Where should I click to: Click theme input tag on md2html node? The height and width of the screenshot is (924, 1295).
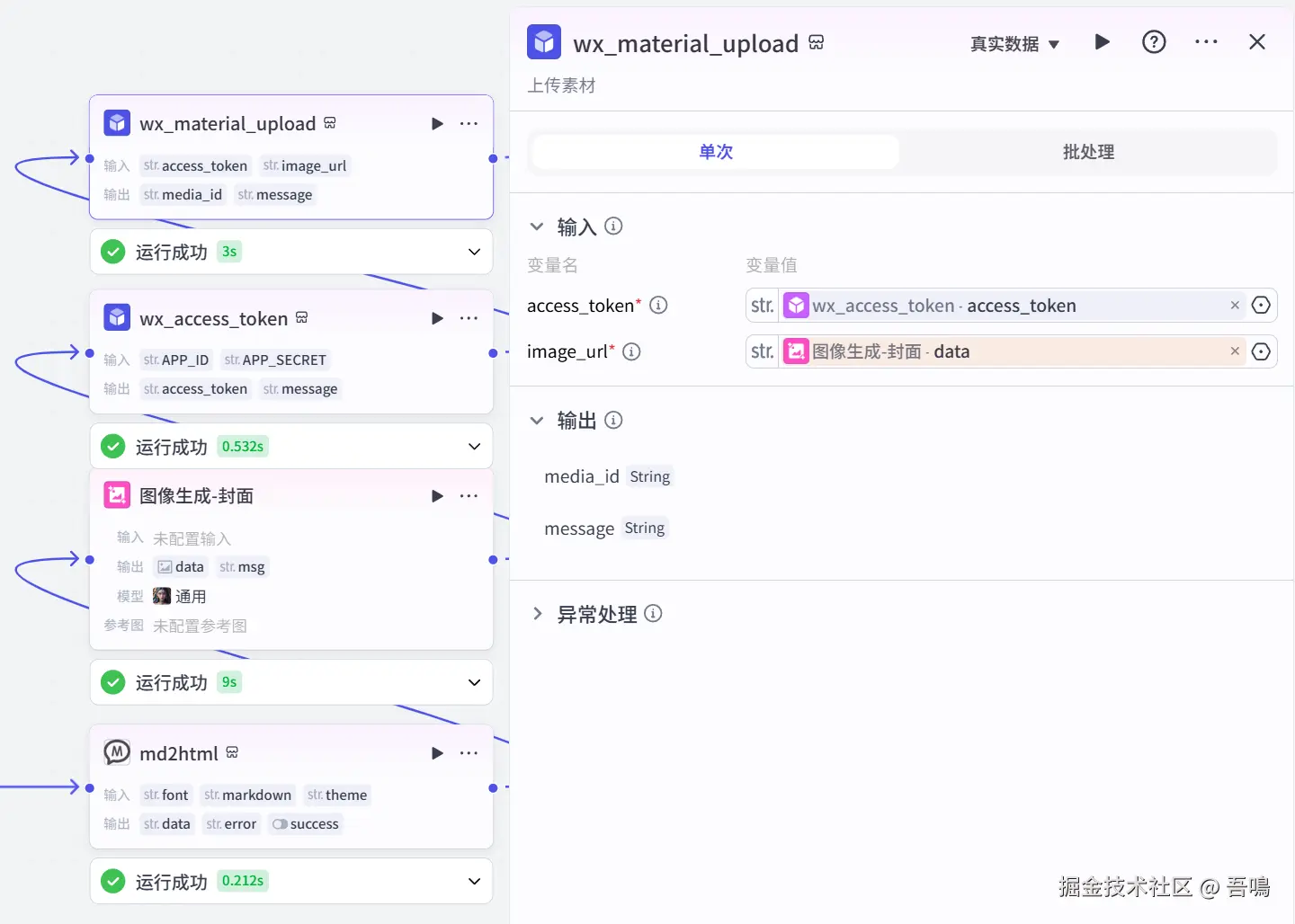[337, 795]
